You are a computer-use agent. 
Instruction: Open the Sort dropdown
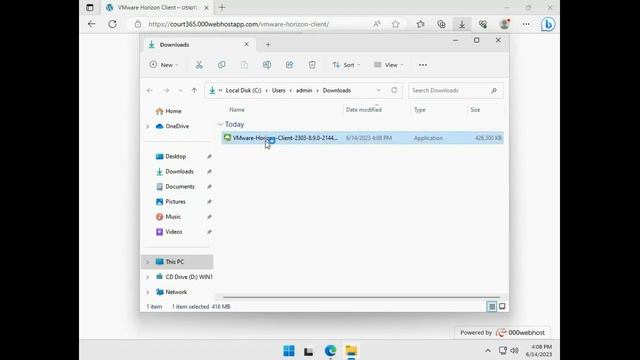pos(346,65)
